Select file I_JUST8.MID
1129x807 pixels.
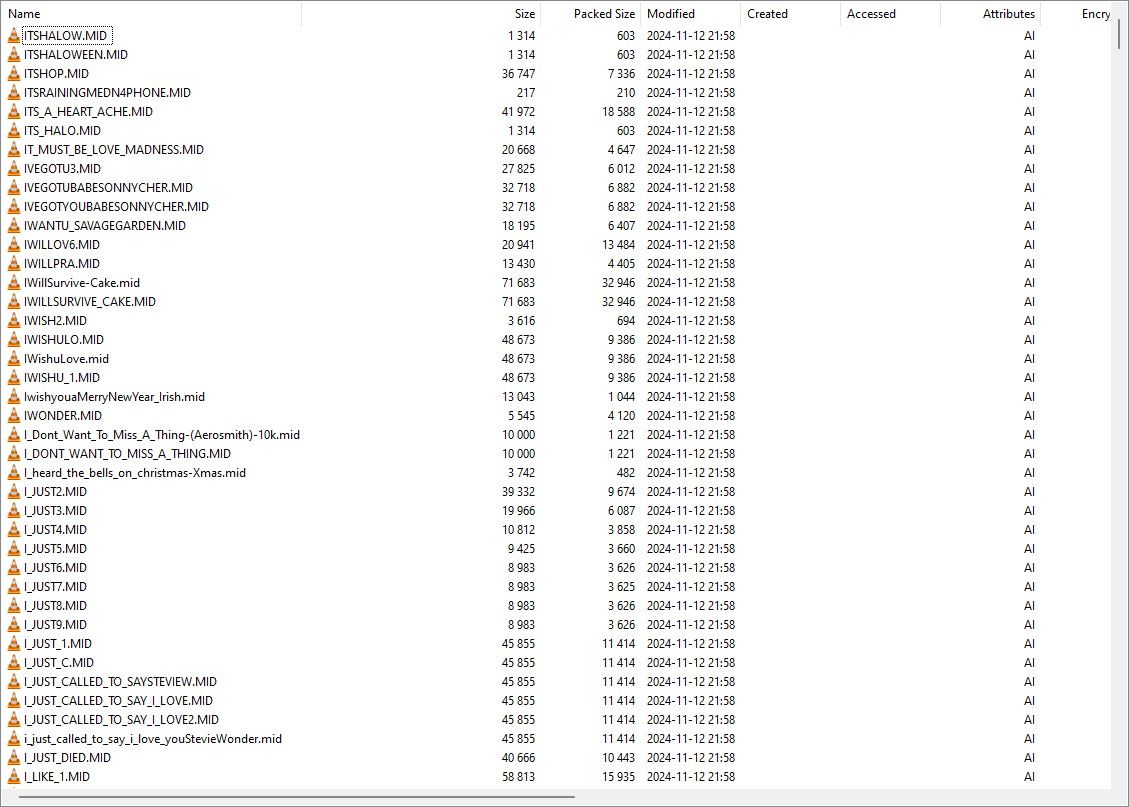(55, 606)
